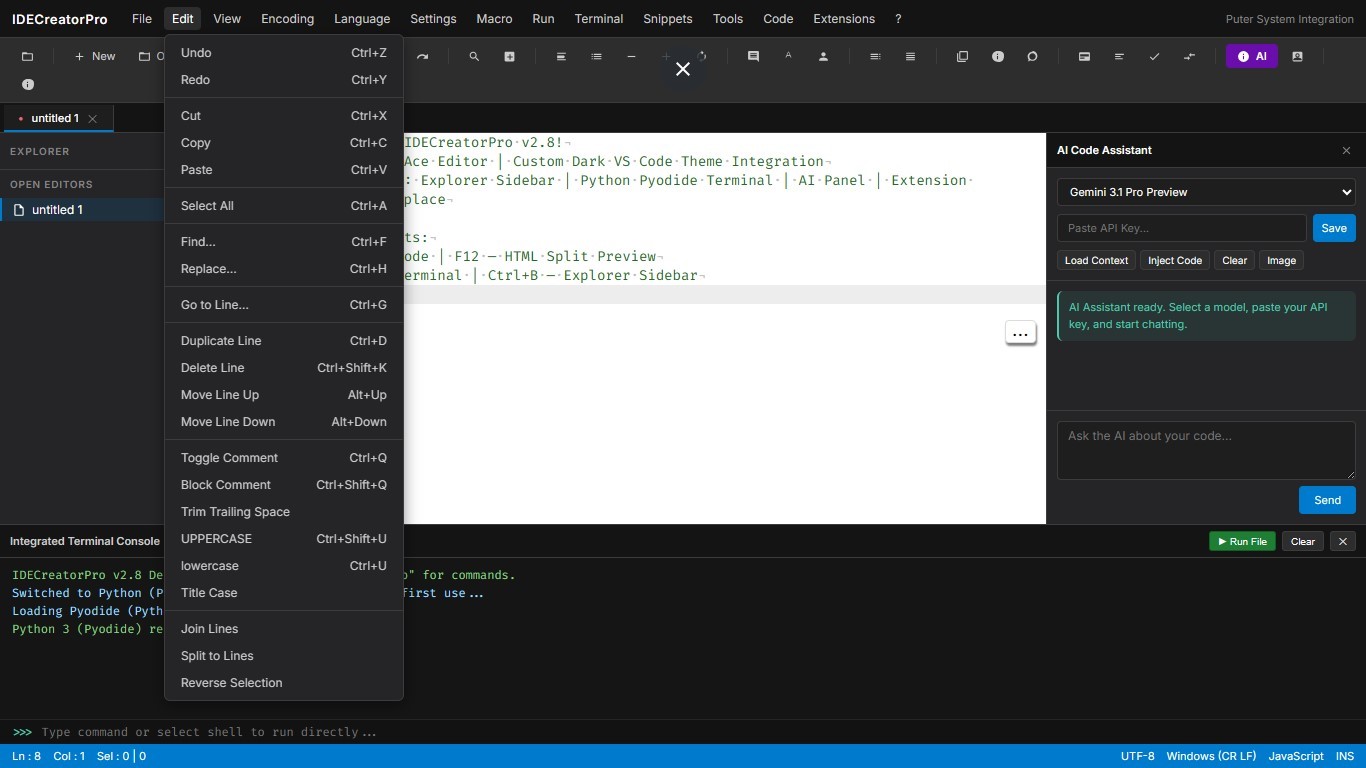The image size is (1366, 768).
Task: Click the opposing arrows toolbar icon
Action: coord(1189,57)
